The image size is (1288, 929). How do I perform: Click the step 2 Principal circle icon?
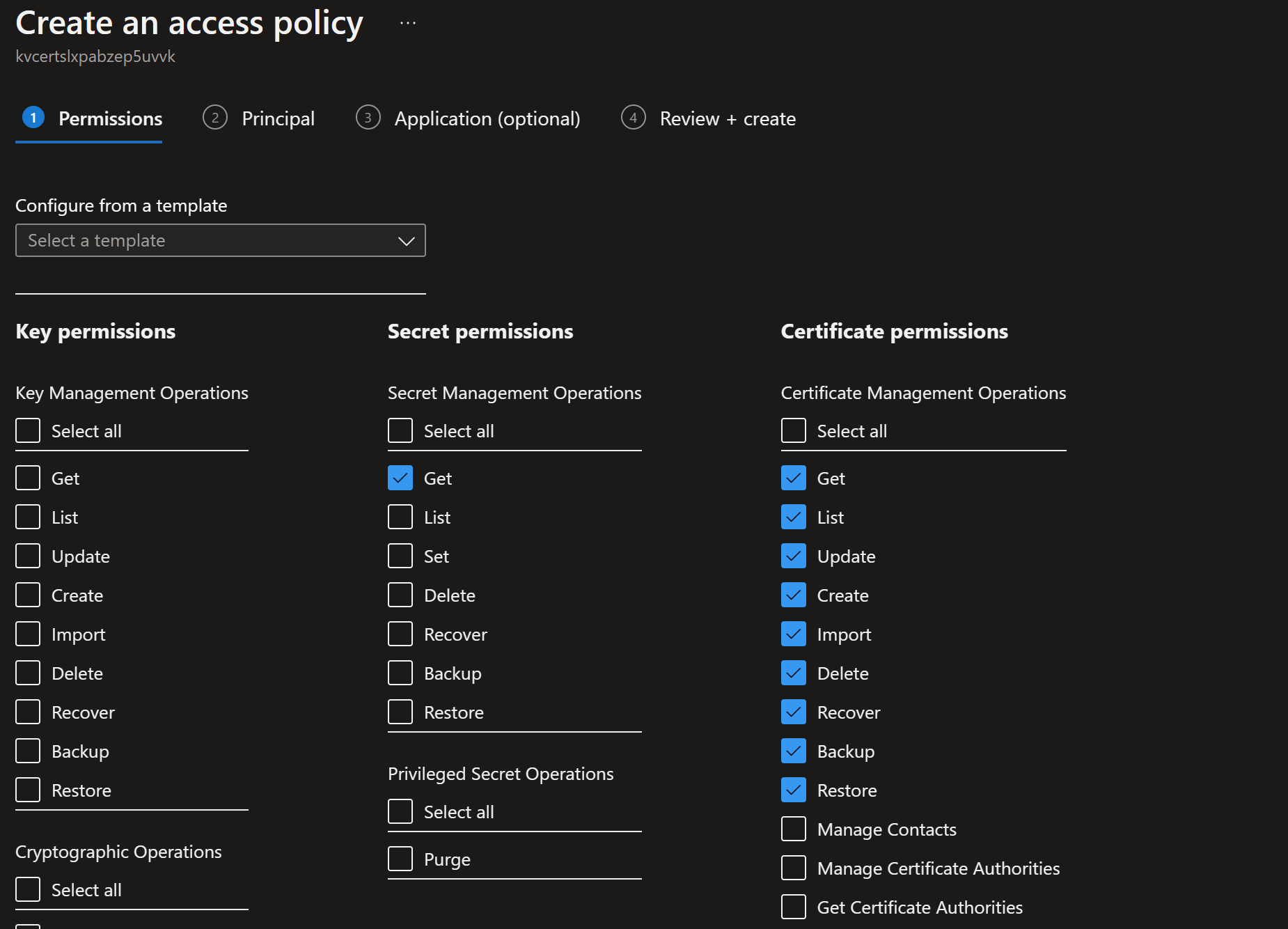pyautogui.click(x=215, y=118)
